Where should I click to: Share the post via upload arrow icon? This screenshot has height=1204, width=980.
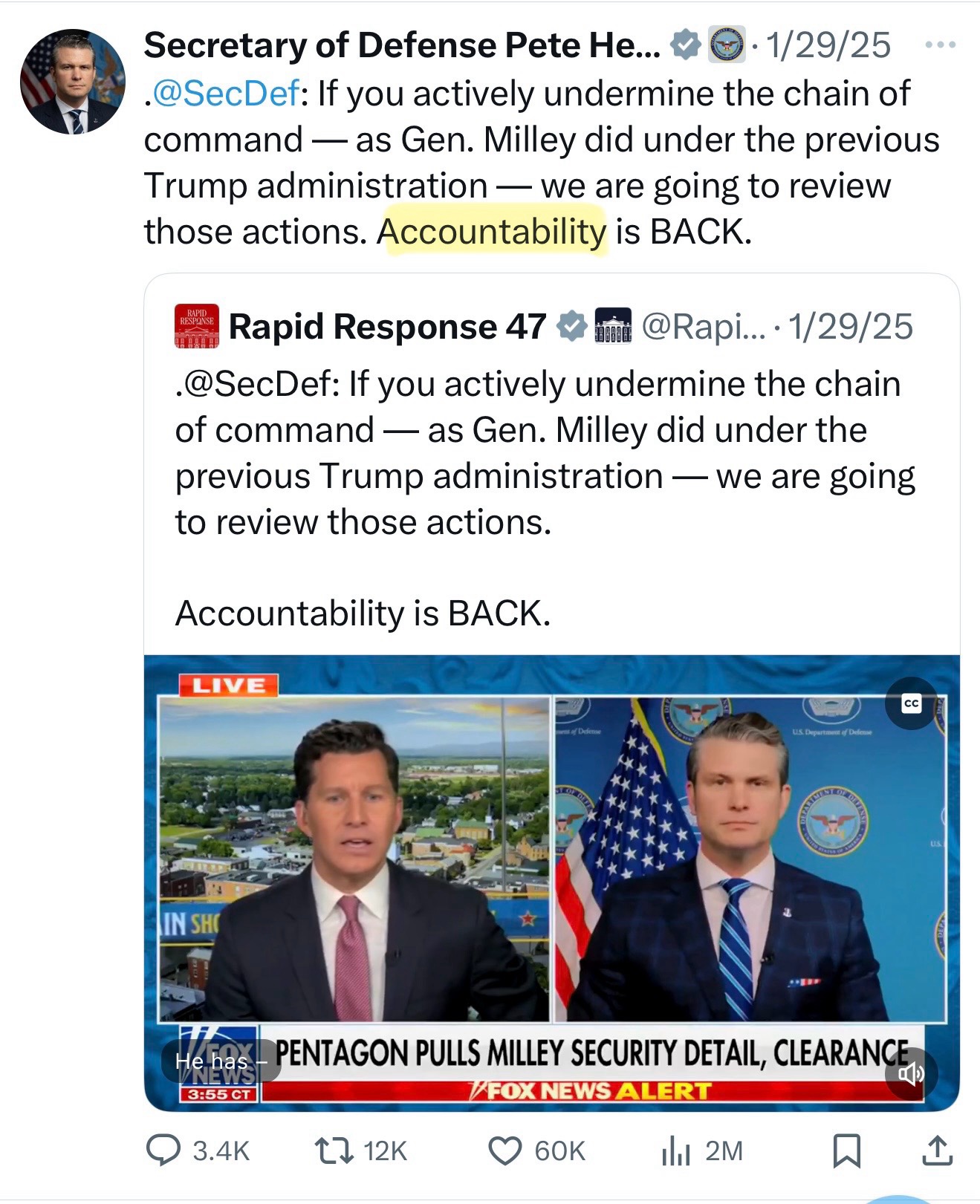point(937,1150)
